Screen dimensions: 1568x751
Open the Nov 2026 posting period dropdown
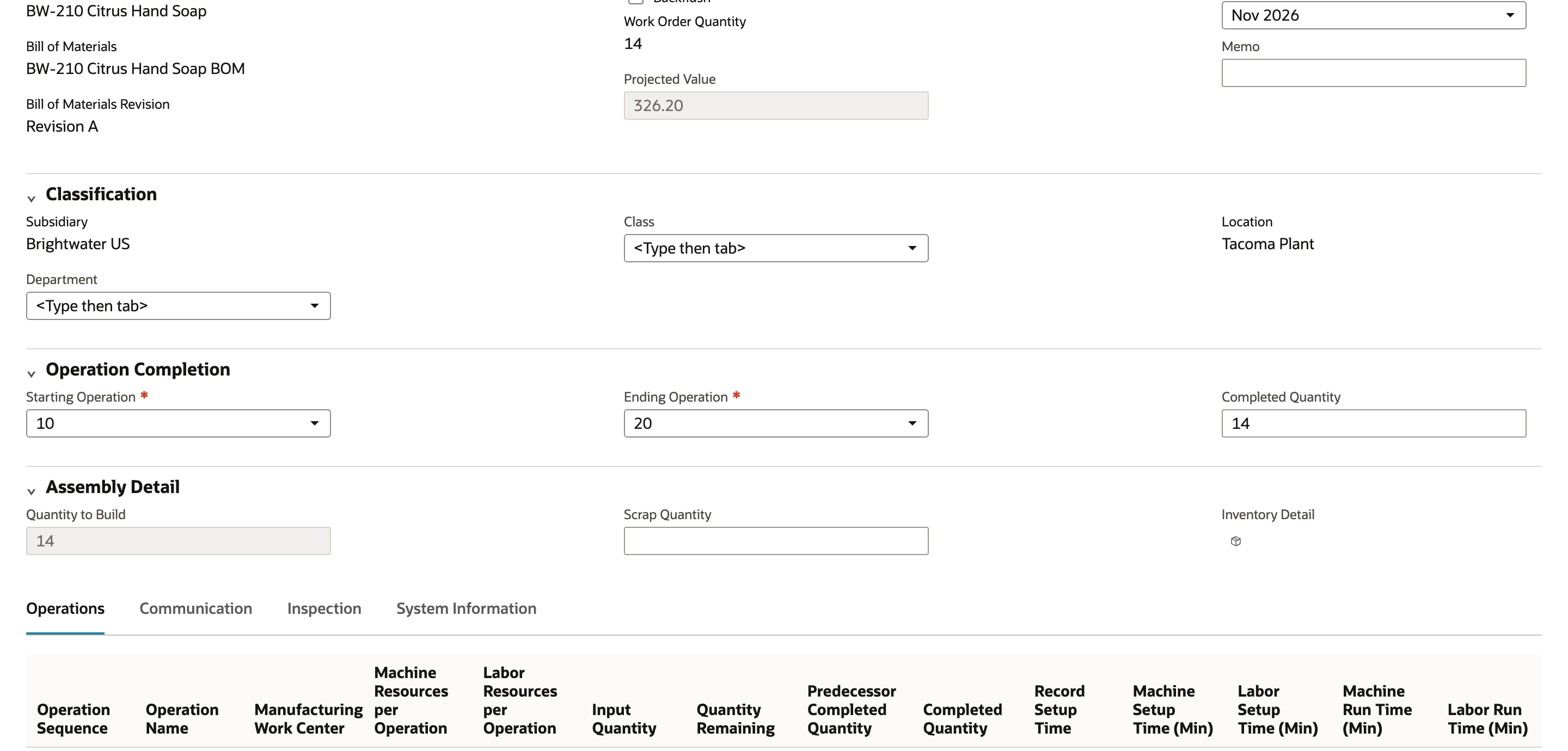1373,15
